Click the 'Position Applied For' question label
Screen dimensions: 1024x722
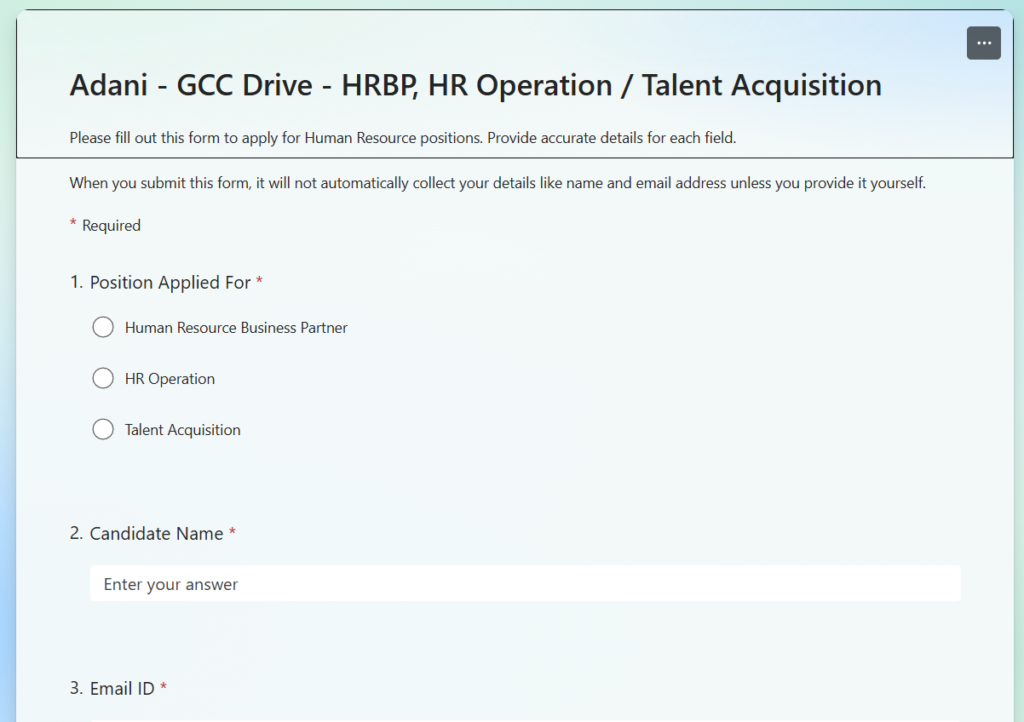pyautogui.click(x=170, y=282)
